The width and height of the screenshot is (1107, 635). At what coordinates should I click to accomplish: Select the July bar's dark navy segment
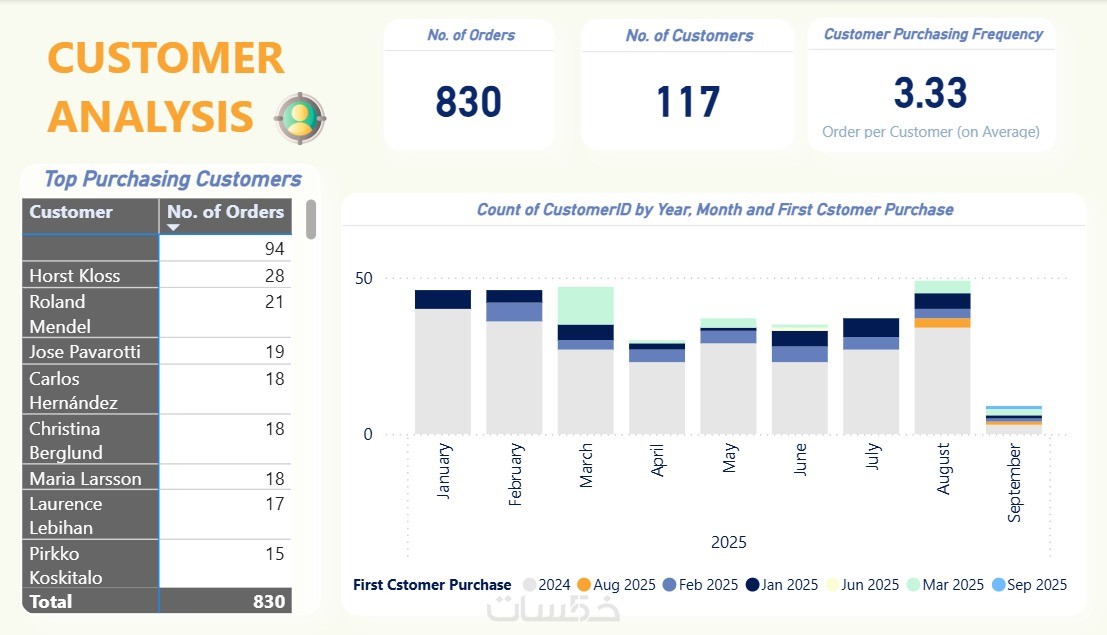tap(871, 328)
